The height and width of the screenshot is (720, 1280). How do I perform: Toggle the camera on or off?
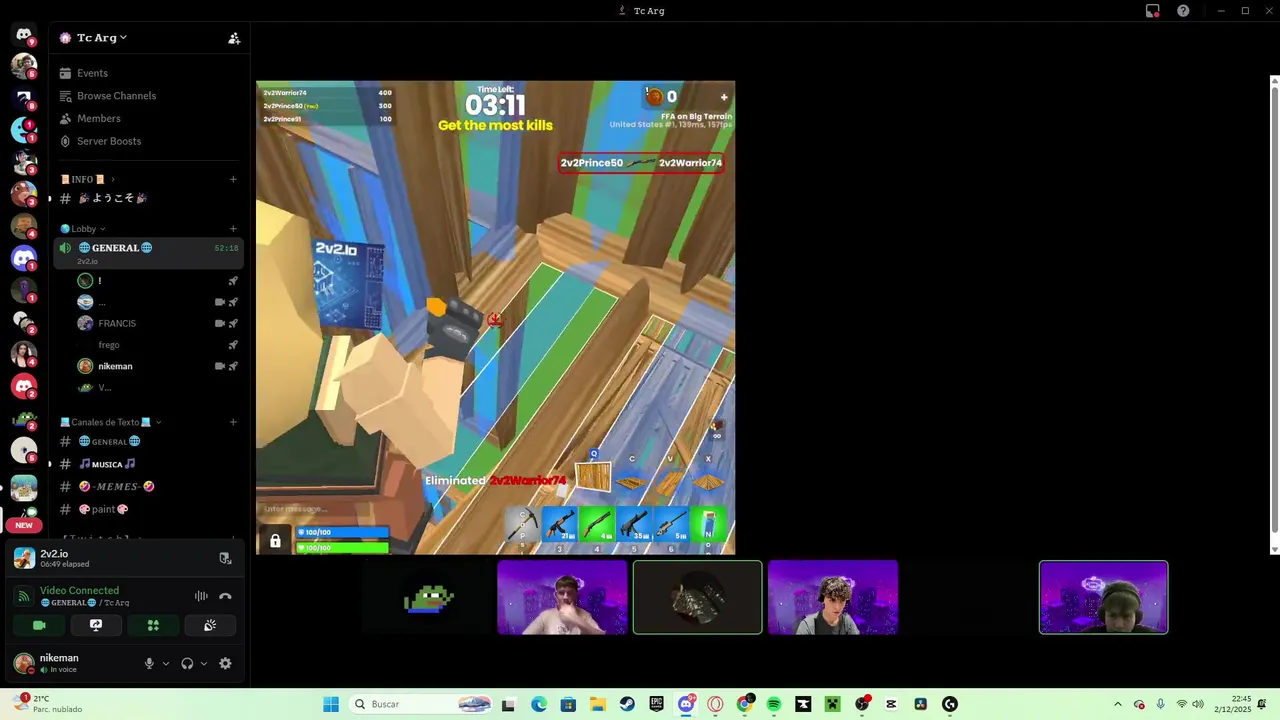coord(39,625)
